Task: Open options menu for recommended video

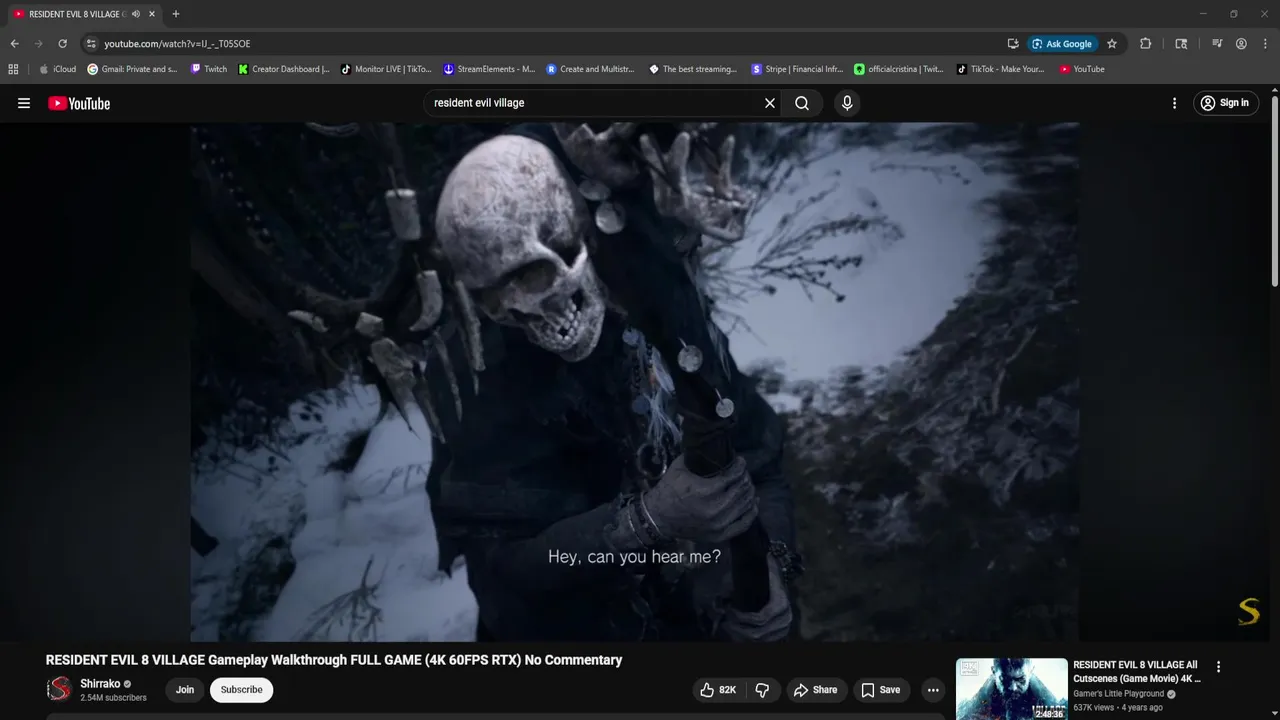Action: tap(1218, 667)
